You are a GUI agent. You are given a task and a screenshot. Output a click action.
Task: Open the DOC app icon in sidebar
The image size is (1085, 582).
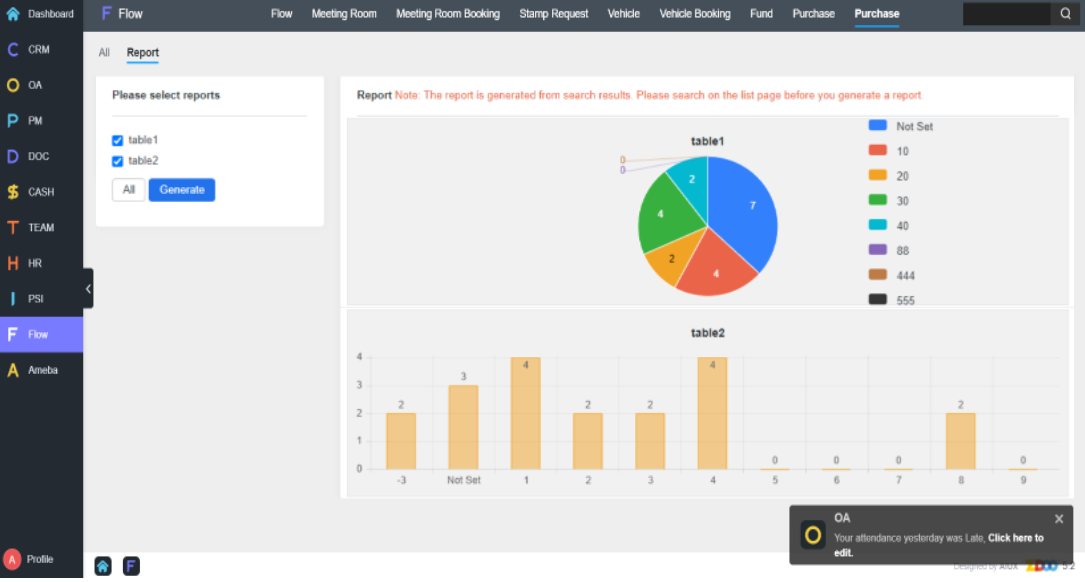[x=13, y=157]
